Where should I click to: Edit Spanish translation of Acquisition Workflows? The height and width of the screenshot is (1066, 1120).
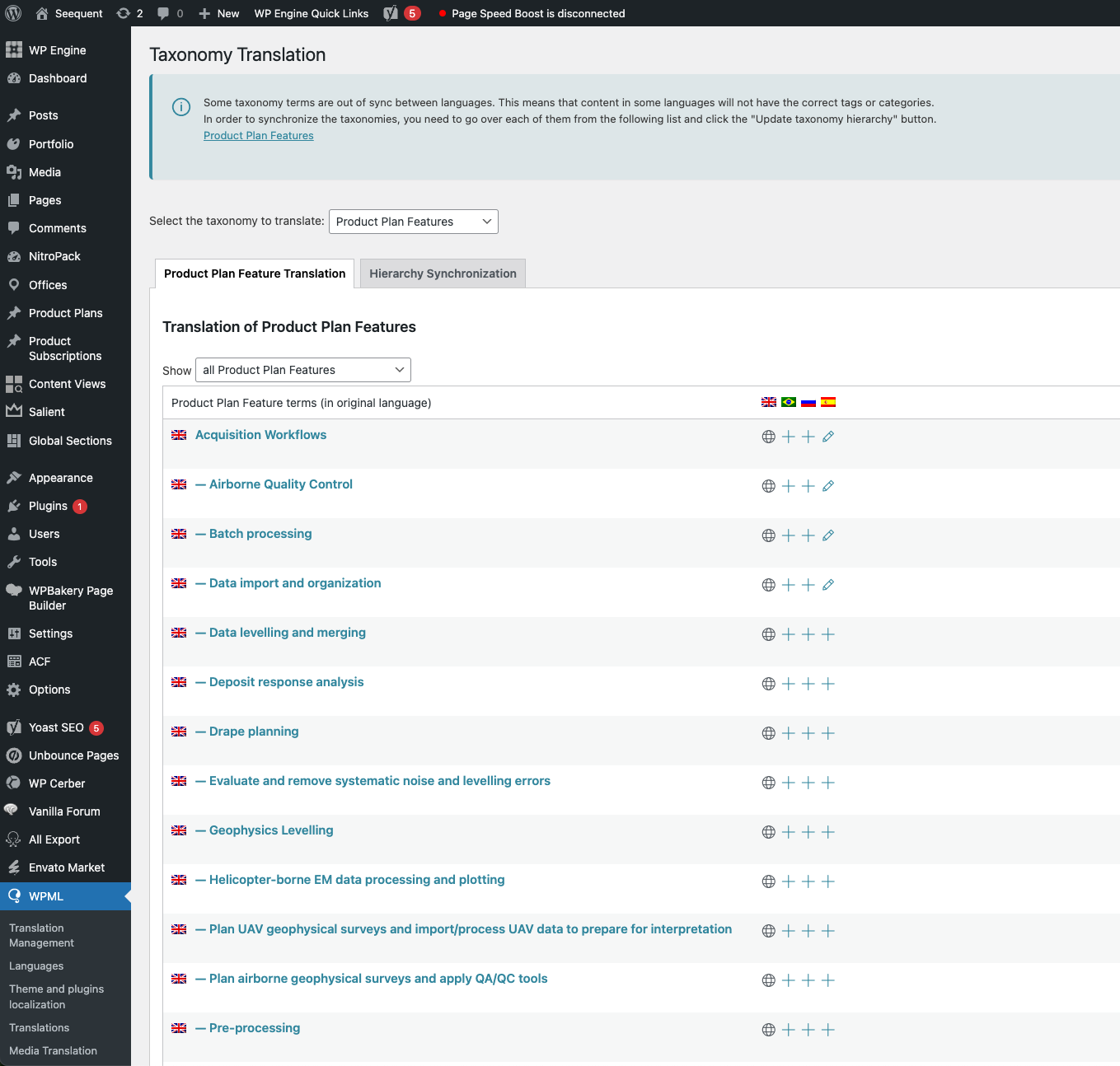[828, 437]
